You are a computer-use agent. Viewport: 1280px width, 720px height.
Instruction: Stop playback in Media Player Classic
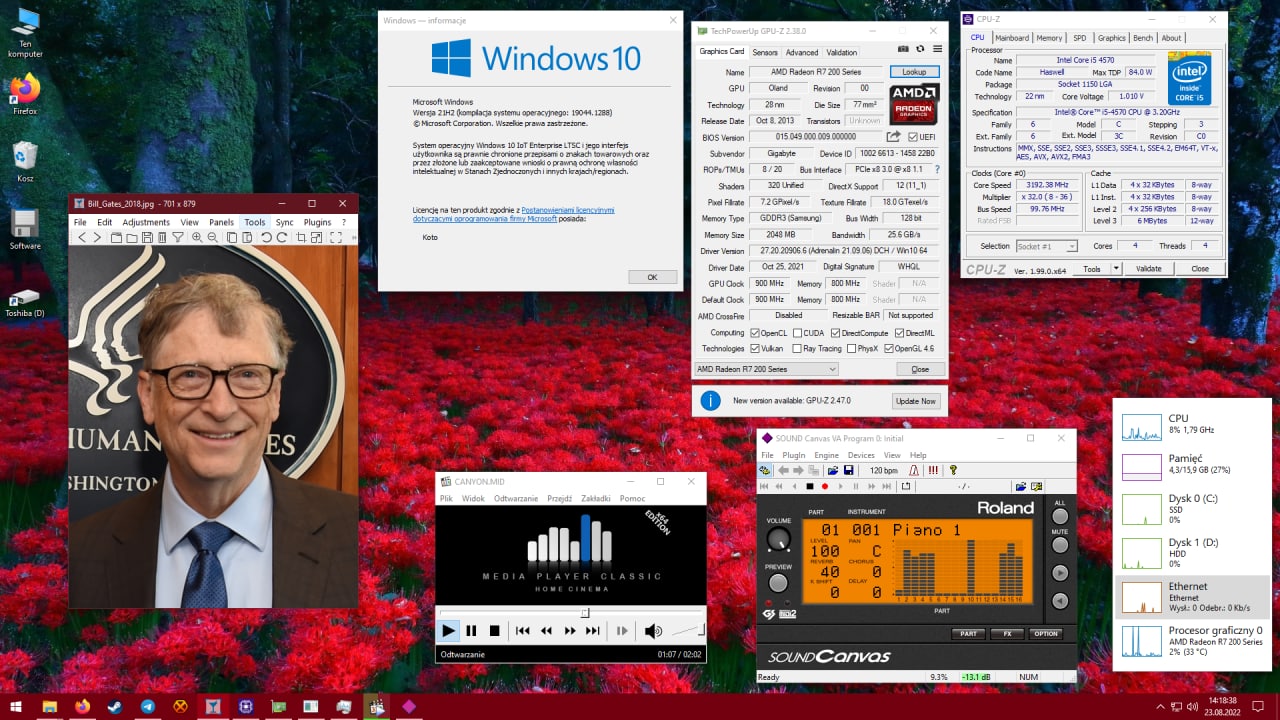[x=494, y=630]
